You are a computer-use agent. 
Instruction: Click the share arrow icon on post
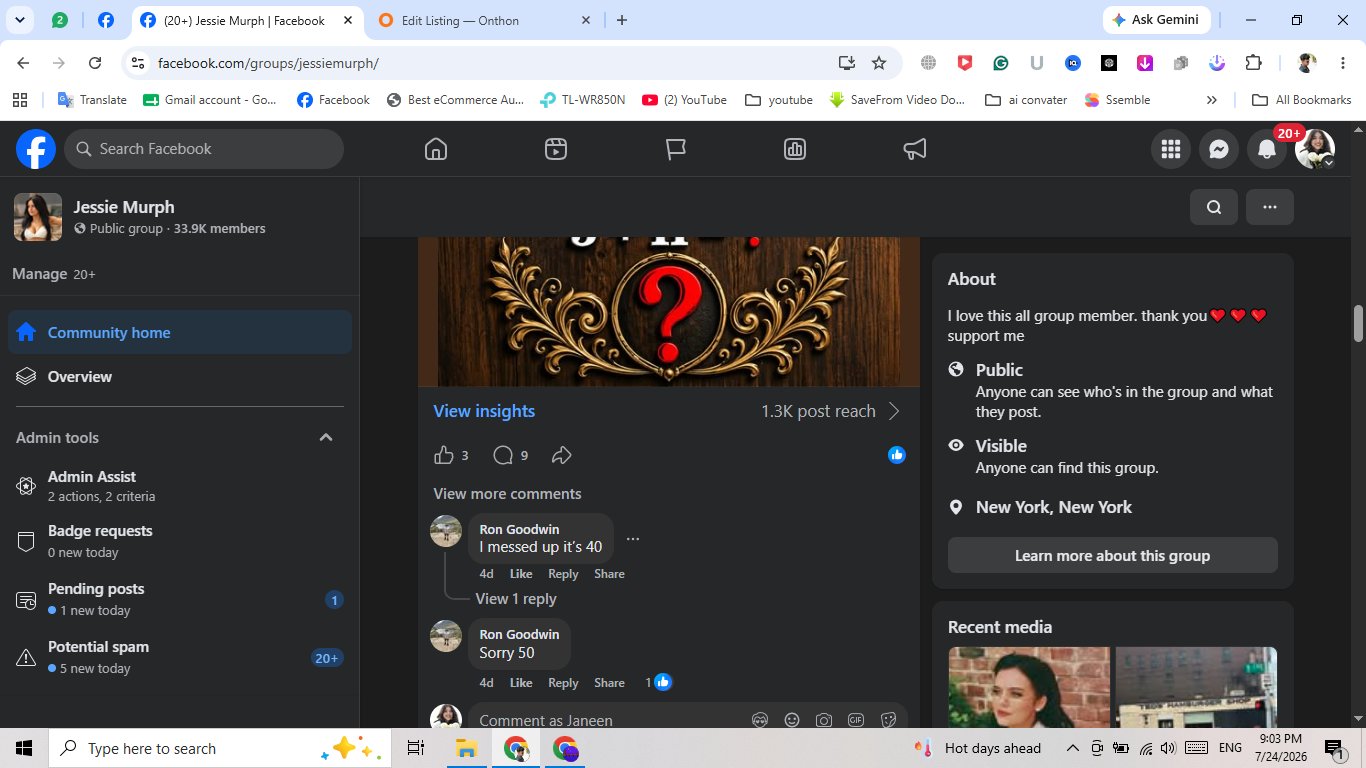(561, 455)
